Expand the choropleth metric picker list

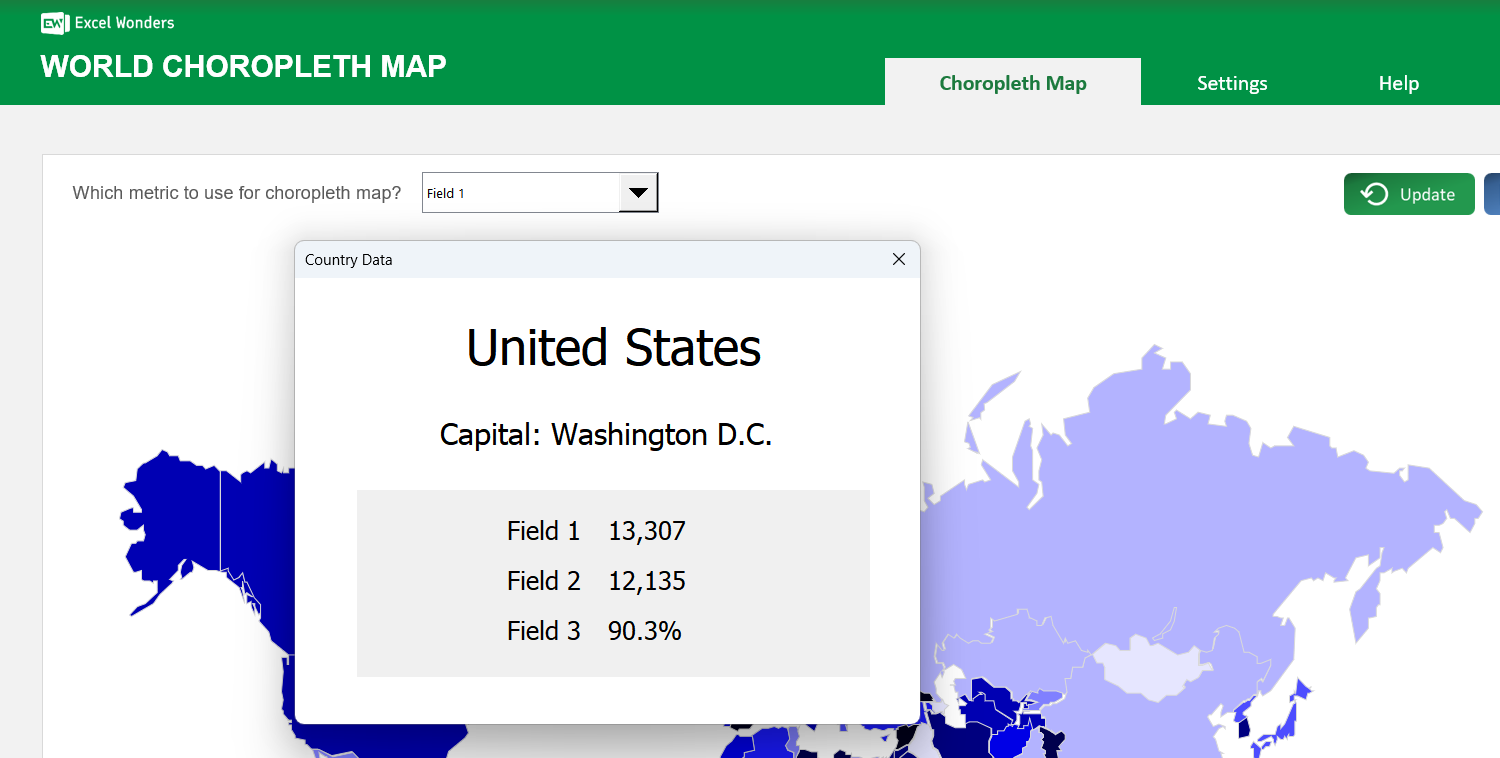coord(638,192)
